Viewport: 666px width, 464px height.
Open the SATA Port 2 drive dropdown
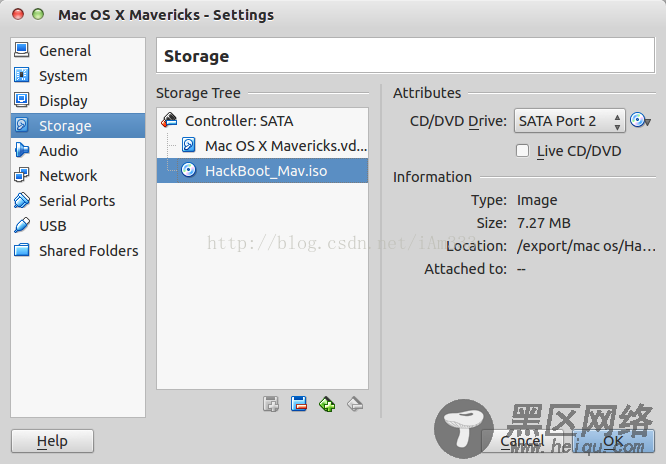570,121
